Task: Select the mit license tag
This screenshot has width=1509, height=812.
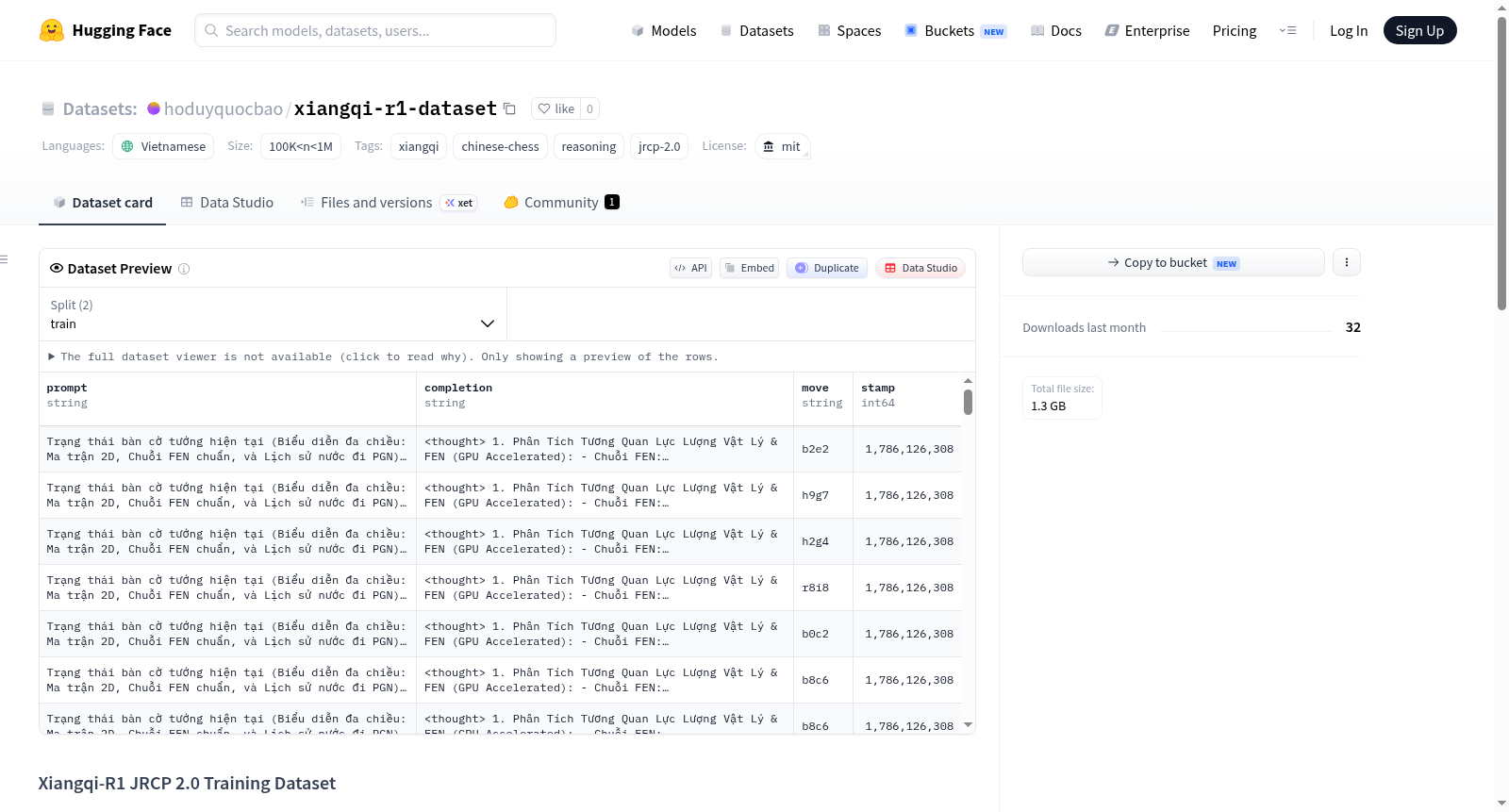Action: pyautogui.click(x=782, y=146)
